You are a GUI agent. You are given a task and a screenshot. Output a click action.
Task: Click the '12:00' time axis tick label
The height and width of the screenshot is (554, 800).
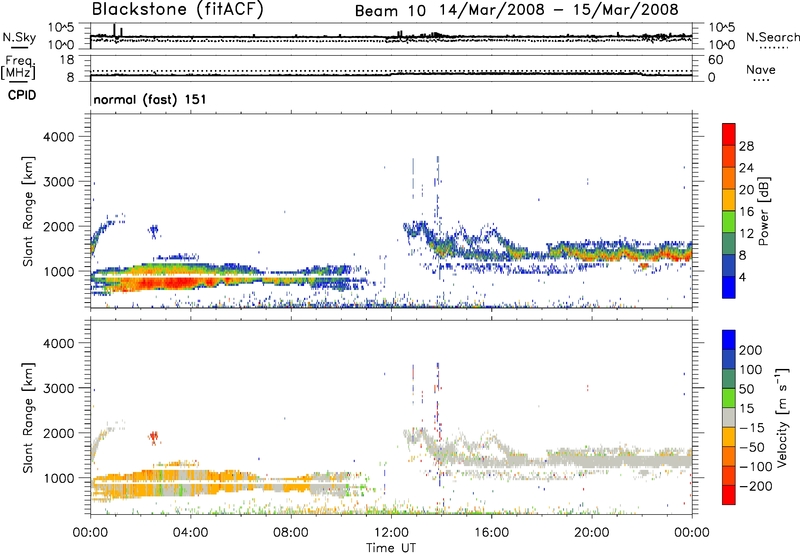[x=391, y=533]
